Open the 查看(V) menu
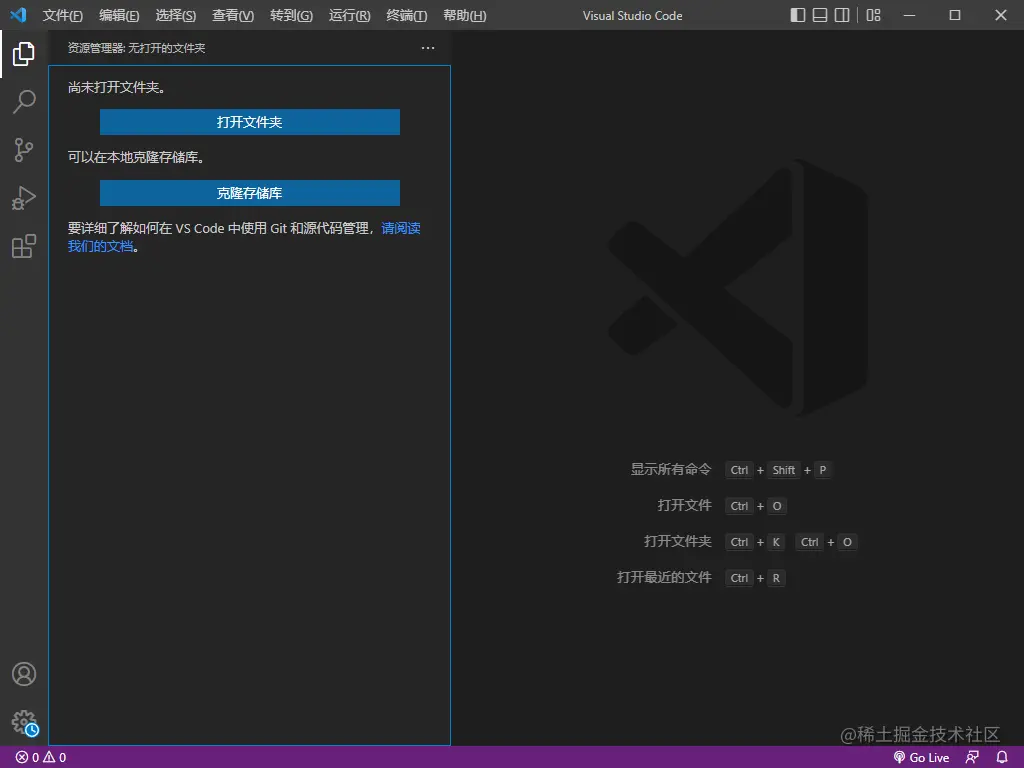The height and width of the screenshot is (768, 1024). click(x=233, y=16)
